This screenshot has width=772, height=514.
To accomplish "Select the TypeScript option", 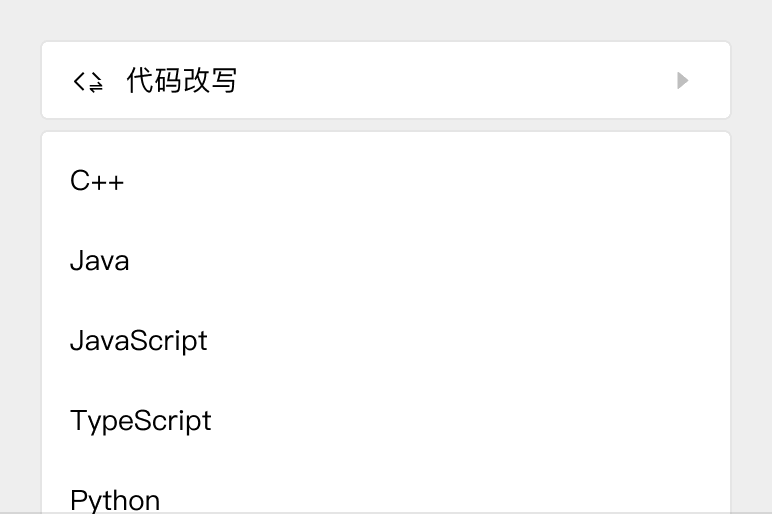I will [x=141, y=420].
